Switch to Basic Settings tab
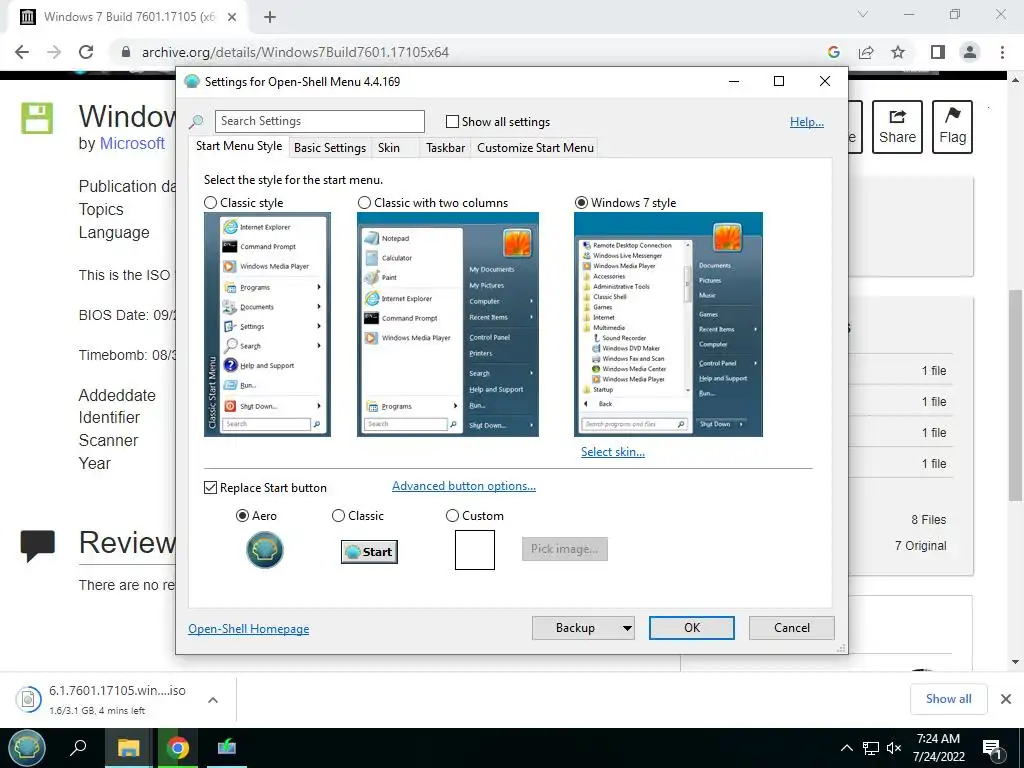Image resolution: width=1024 pixels, height=768 pixels. (x=330, y=148)
